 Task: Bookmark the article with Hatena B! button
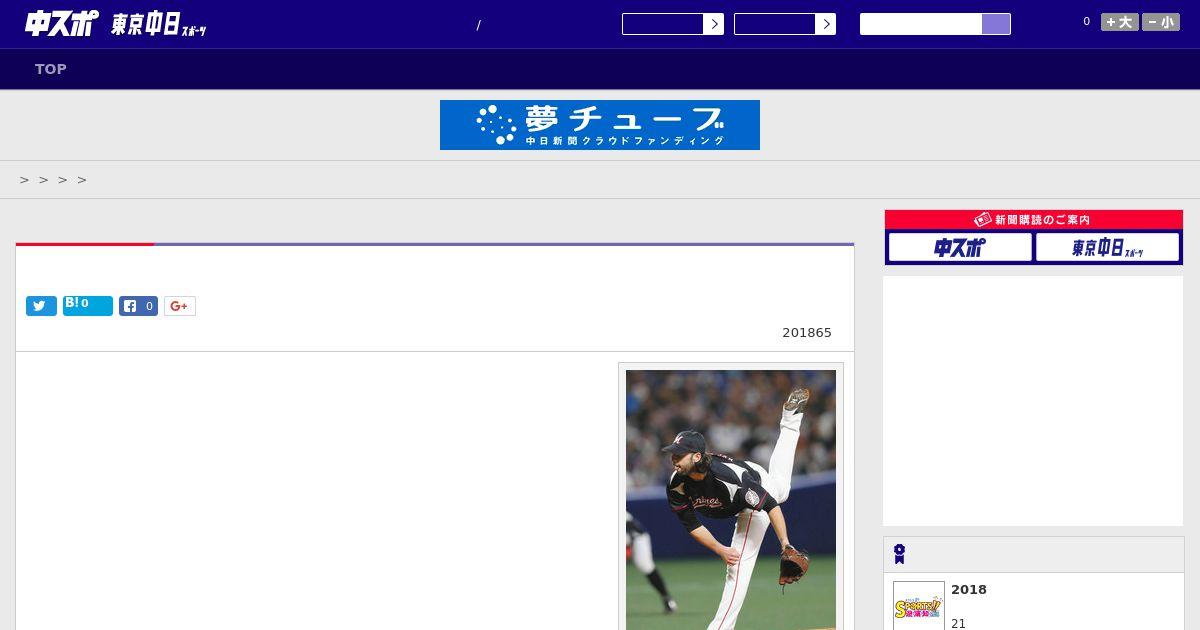pos(88,306)
